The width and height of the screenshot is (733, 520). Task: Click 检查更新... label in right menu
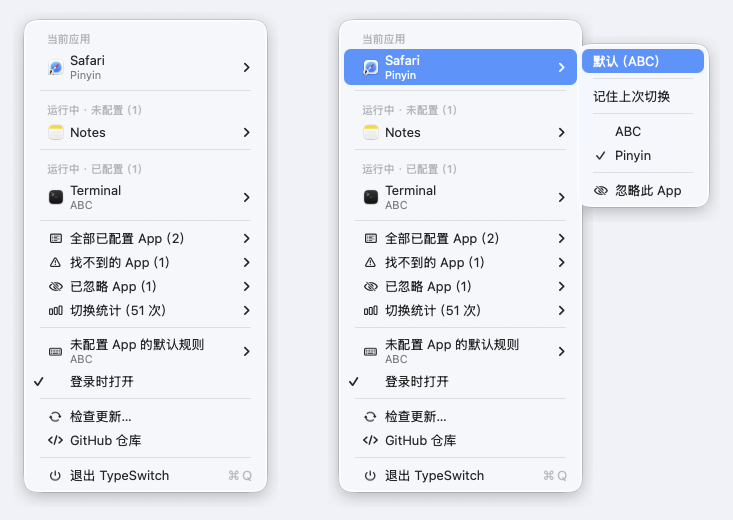click(x=416, y=416)
